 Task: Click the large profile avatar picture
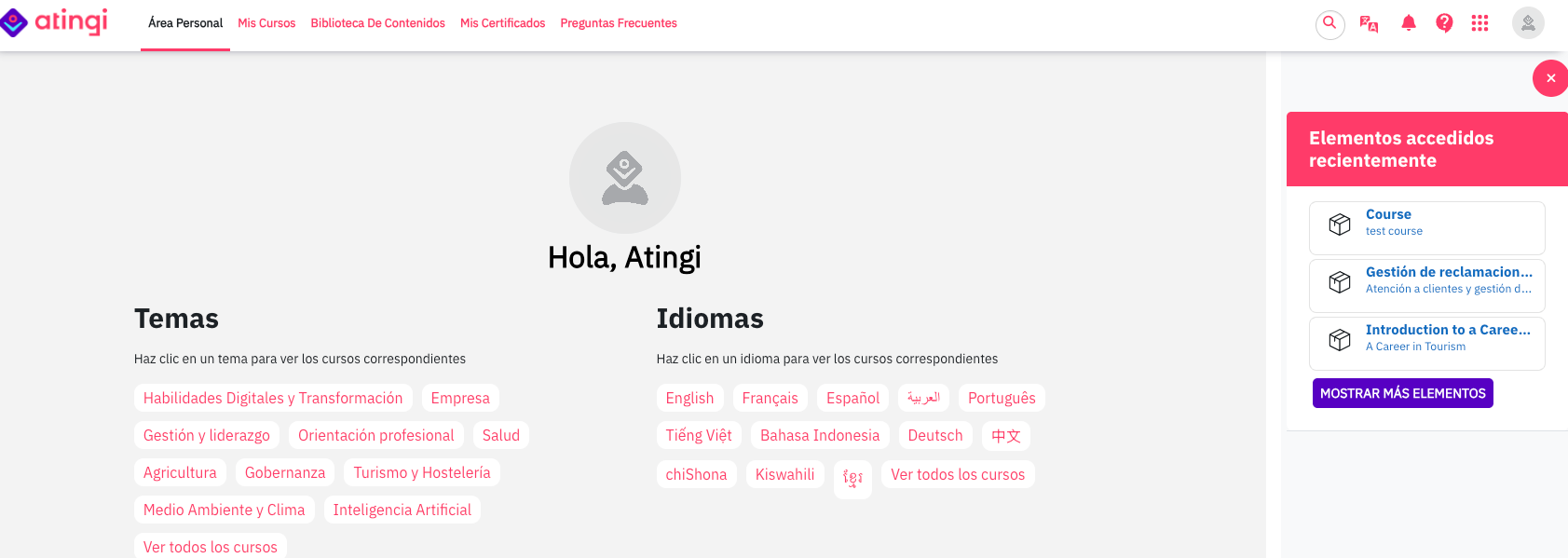click(x=625, y=178)
